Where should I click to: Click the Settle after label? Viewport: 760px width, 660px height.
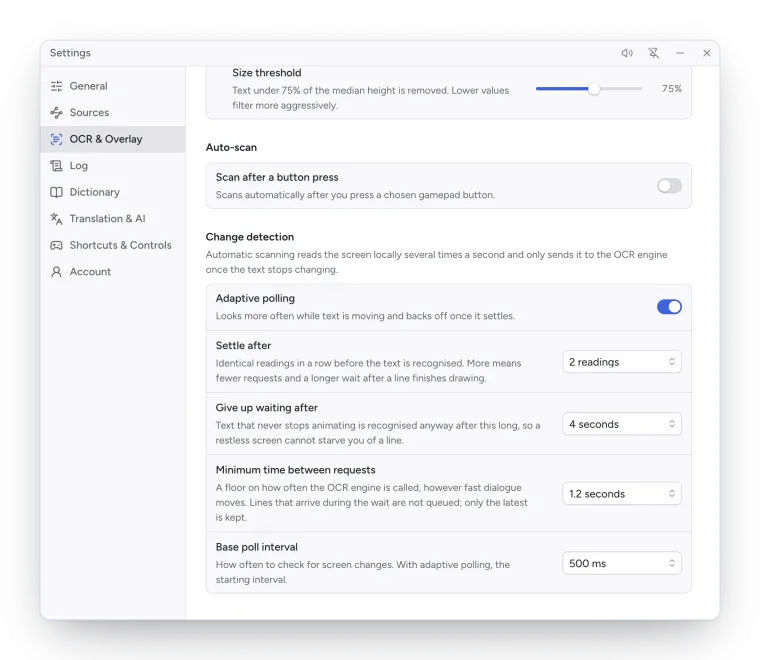[x=243, y=346]
